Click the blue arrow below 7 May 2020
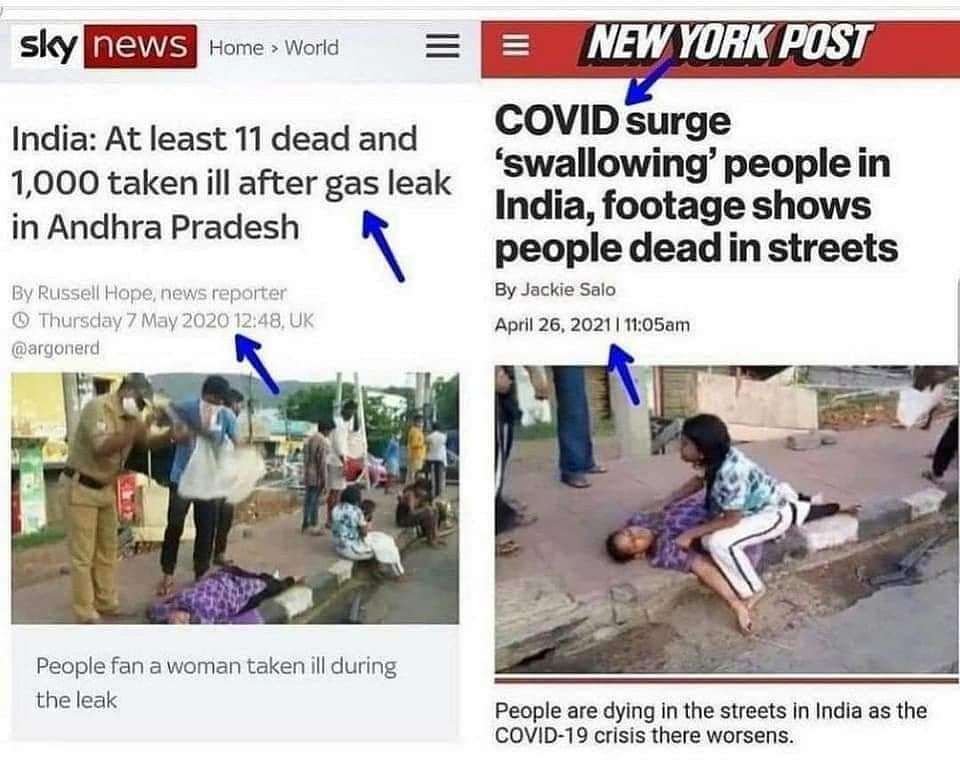 [x=257, y=364]
